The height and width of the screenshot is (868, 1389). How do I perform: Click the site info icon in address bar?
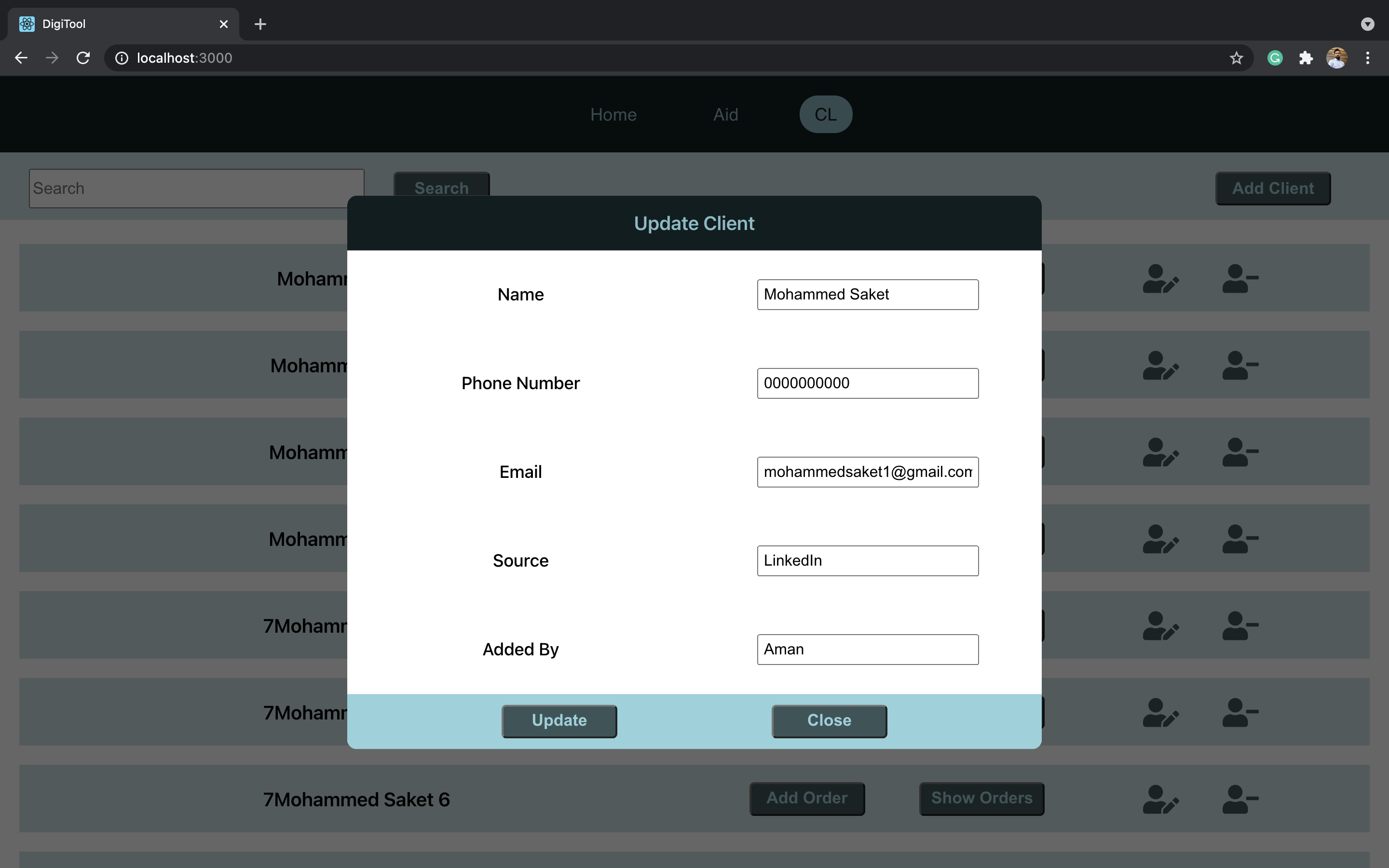click(122, 57)
